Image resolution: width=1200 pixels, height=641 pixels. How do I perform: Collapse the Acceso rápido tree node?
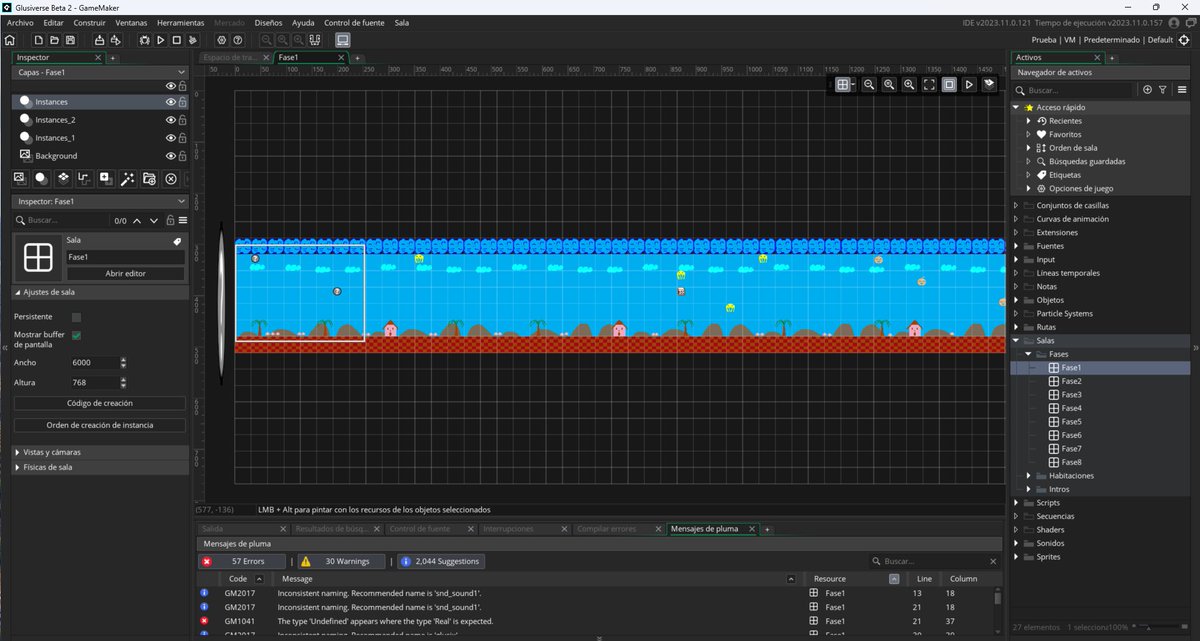pyautogui.click(x=1016, y=107)
